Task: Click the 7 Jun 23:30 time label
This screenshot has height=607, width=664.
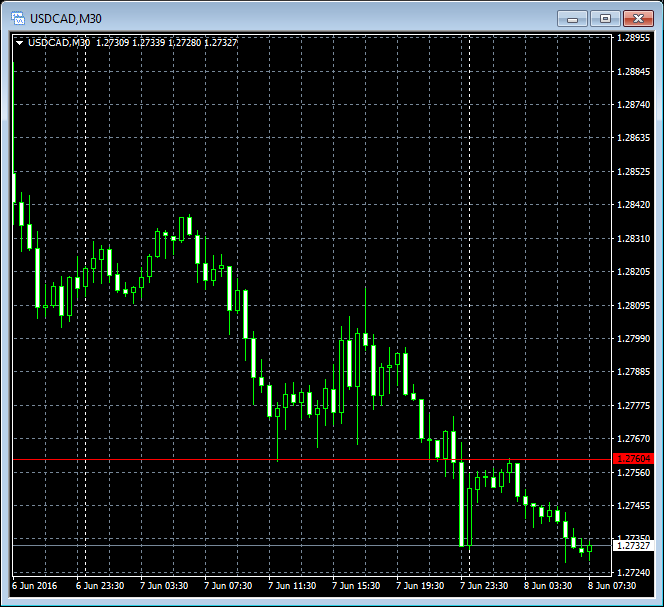Action: point(484,585)
